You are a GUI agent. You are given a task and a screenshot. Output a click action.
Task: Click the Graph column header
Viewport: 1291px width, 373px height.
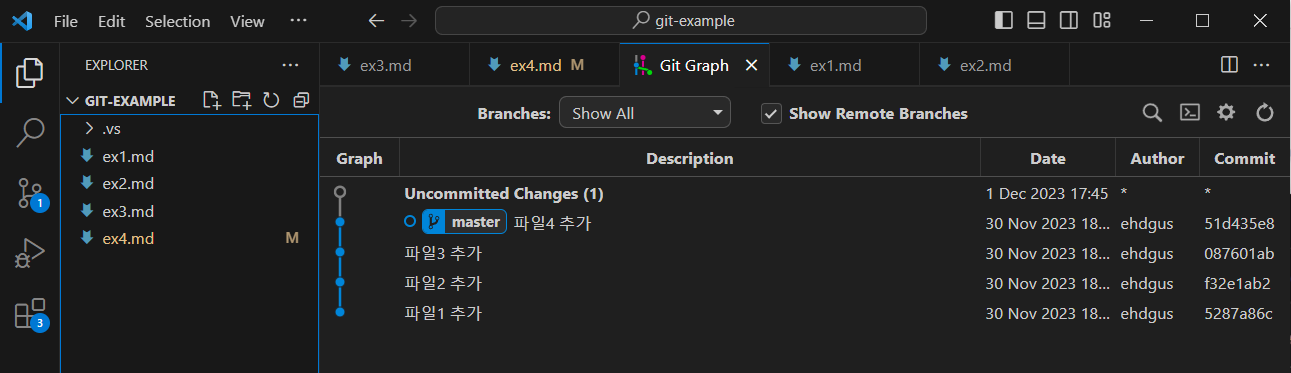360,158
